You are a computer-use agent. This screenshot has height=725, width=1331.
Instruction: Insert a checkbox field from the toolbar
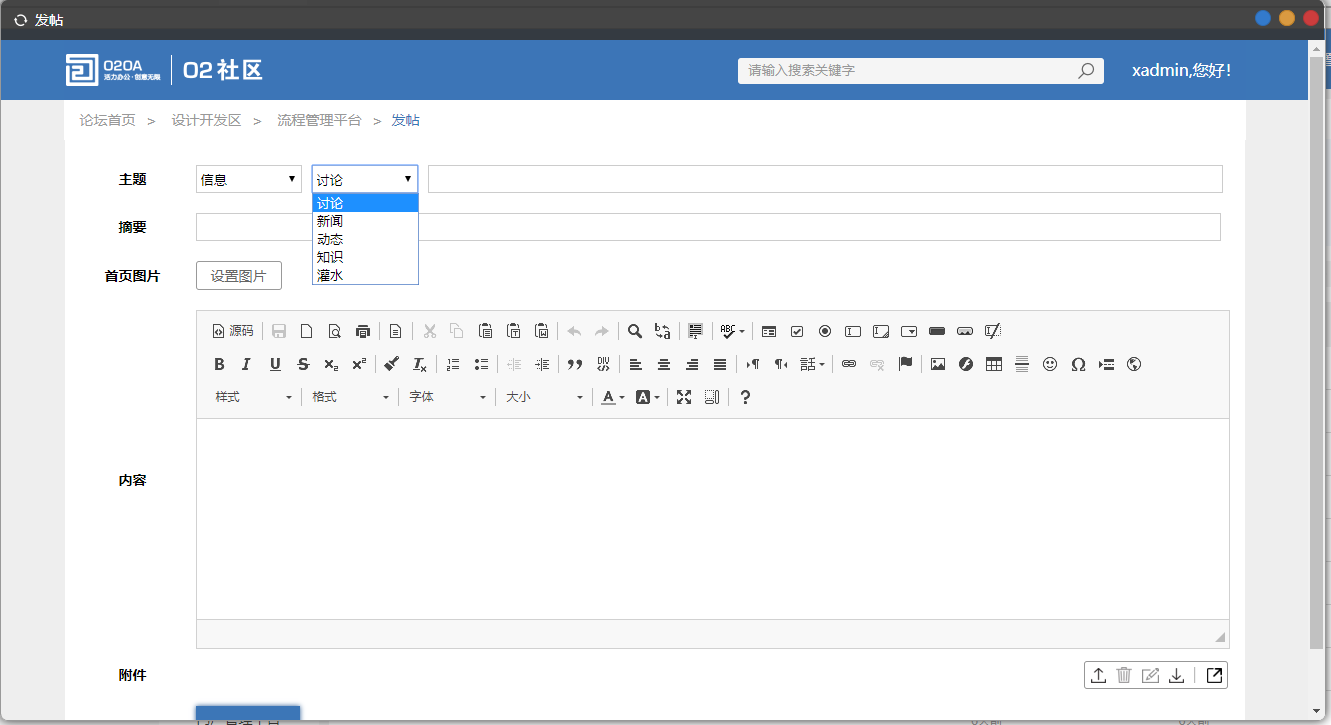(797, 331)
